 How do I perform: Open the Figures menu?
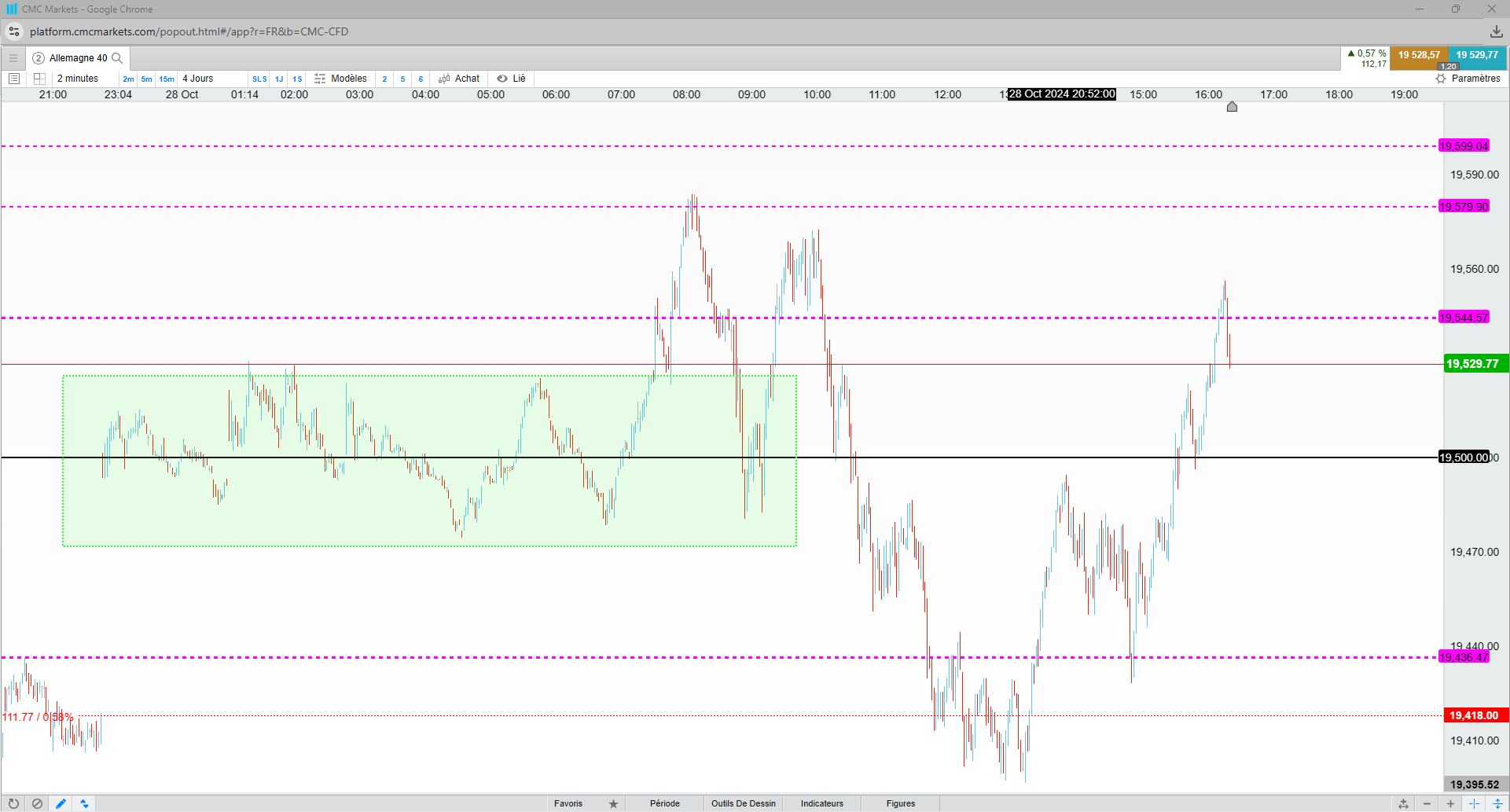click(901, 803)
